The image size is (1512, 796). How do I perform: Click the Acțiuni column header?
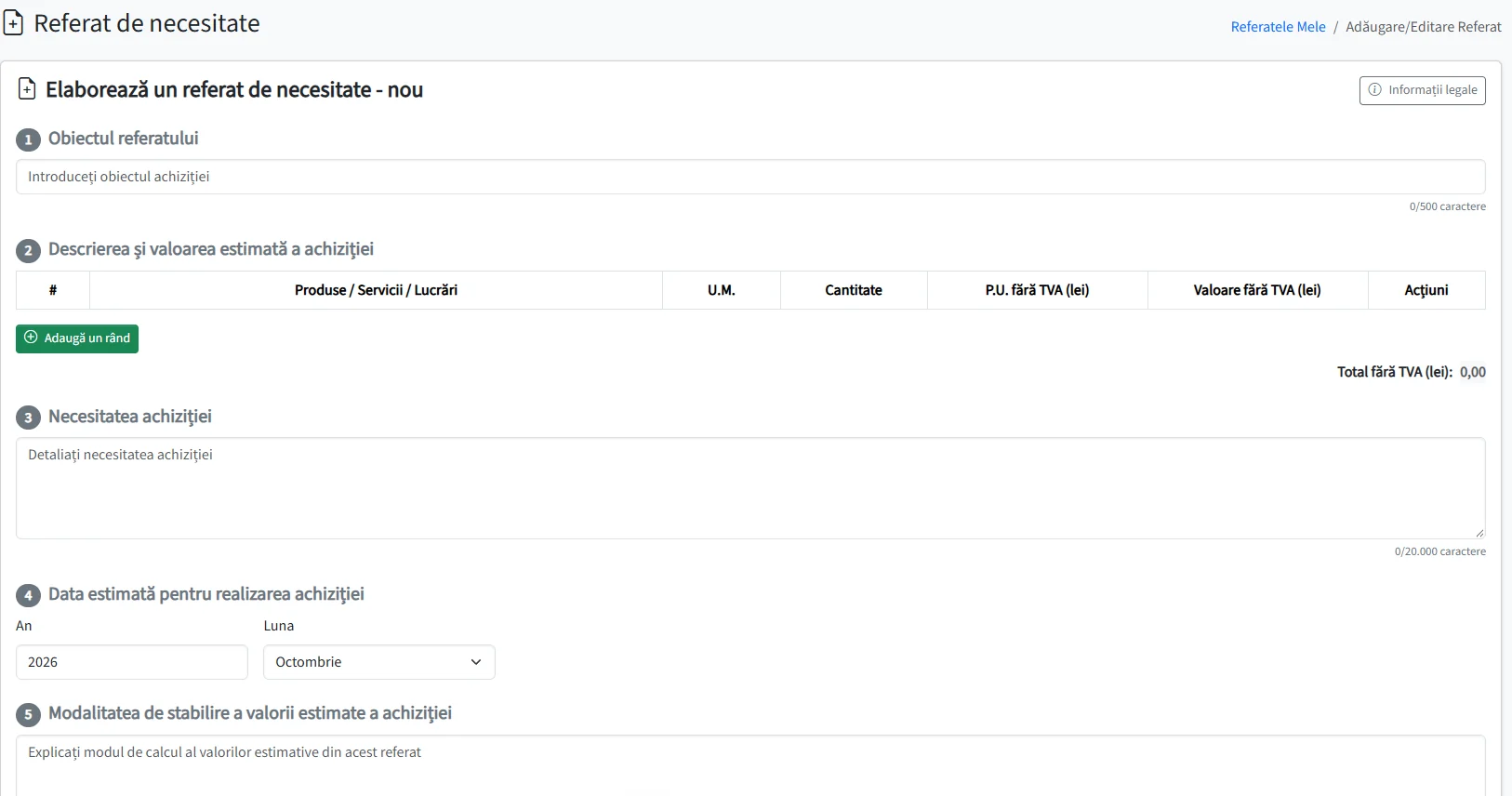tap(1426, 290)
